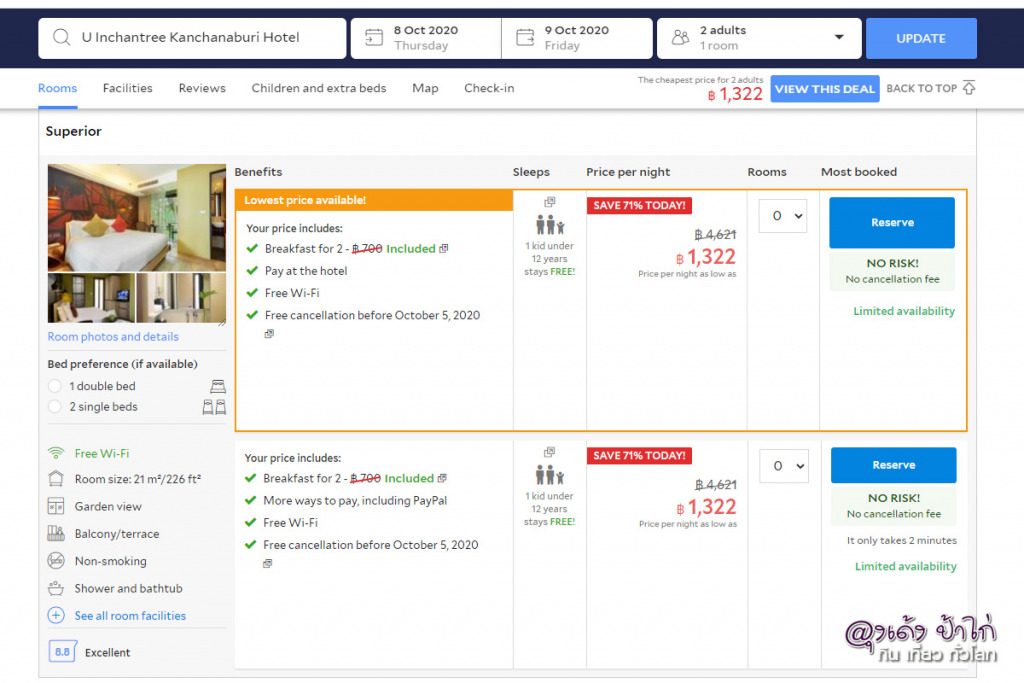Click the check-out calendar icon
The image size is (1024, 683).
tap(525, 38)
